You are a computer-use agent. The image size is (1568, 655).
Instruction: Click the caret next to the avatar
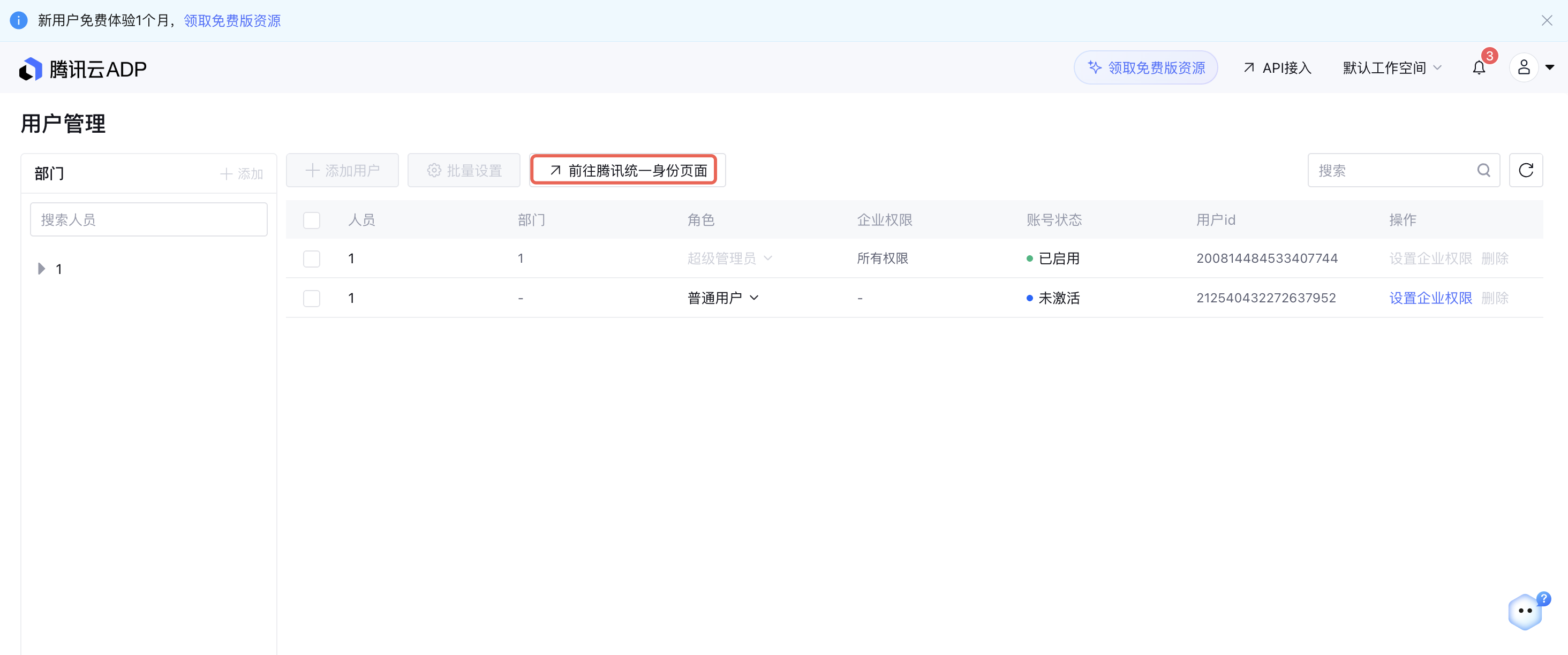(x=1550, y=67)
